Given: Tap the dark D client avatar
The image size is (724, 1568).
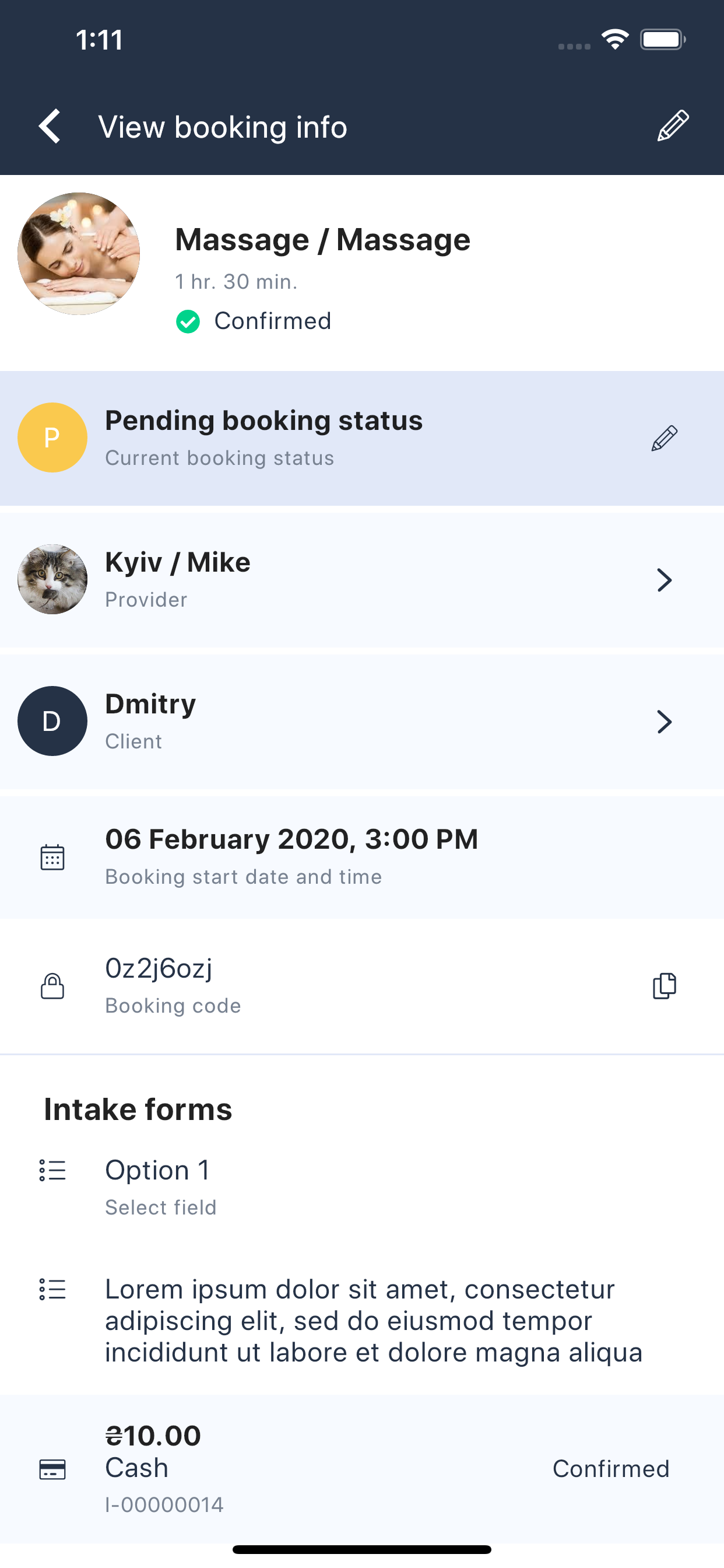Looking at the screenshot, I should pos(52,722).
